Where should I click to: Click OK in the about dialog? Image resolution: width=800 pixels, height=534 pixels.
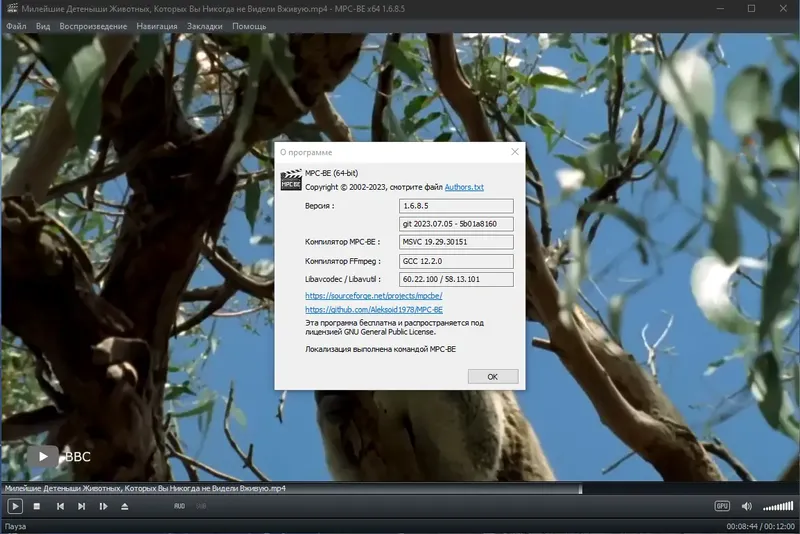493,376
